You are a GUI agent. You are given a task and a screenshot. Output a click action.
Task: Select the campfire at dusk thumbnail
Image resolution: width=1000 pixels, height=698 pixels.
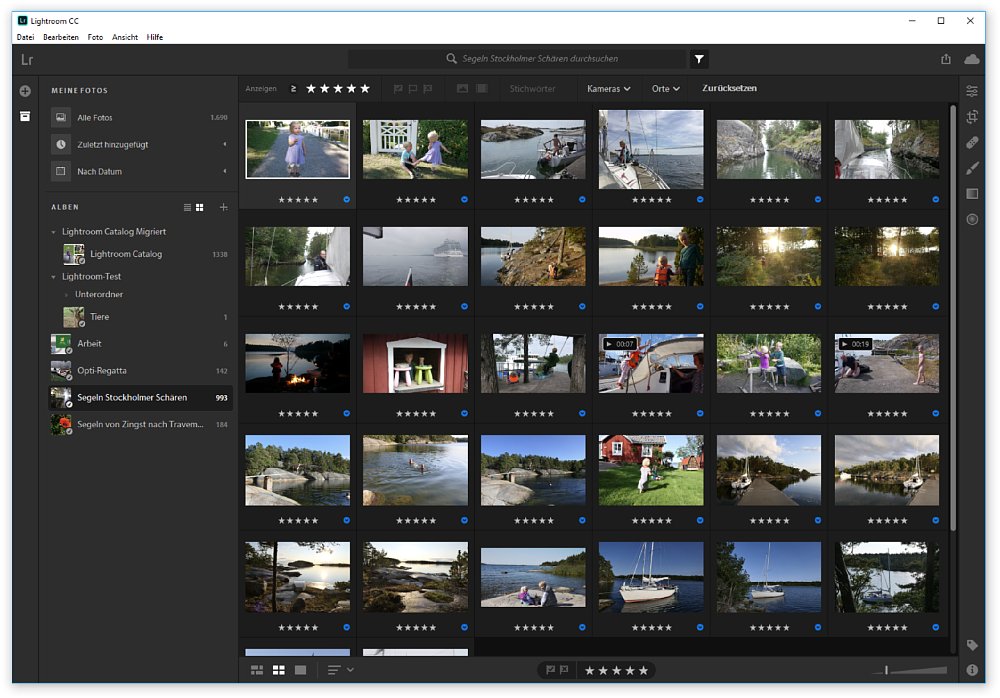(297, 363)
